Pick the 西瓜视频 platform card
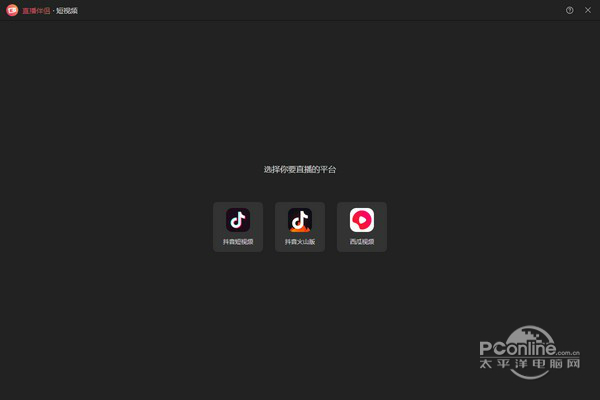This screenshot has height=400, width=600. click(362, 227)
